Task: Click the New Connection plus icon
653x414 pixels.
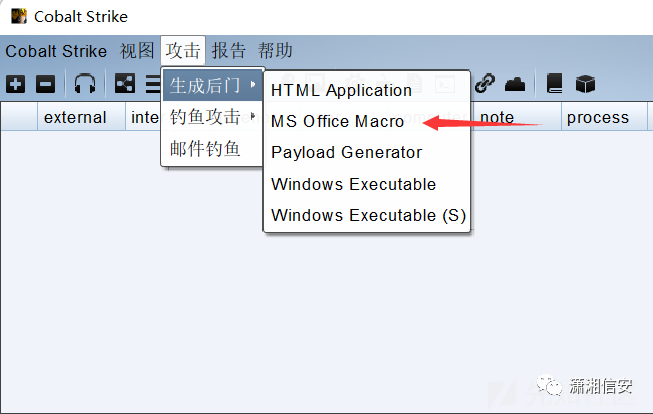Action: pyautogui.click(x=15, y=85)
